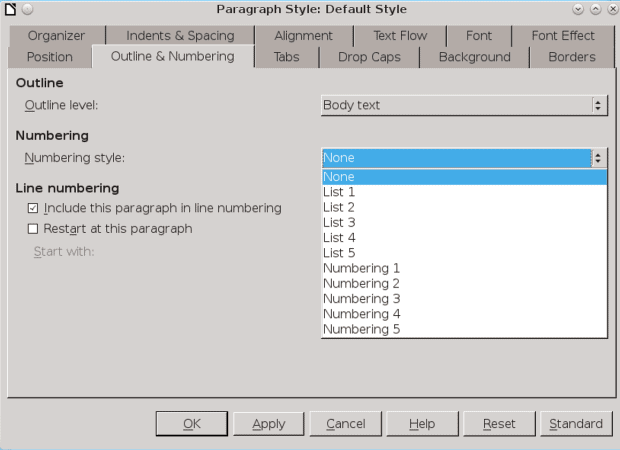Pick Numbering 5 from the list
This screenshot has width=620, height=450.
465,329
